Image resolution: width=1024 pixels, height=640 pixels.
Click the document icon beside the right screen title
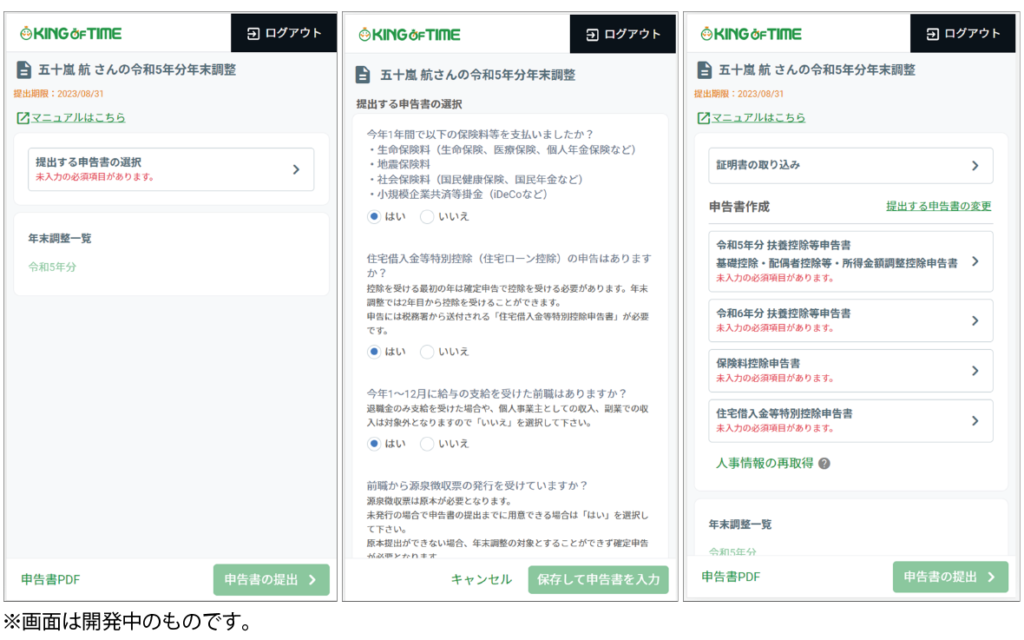[703, 70]
